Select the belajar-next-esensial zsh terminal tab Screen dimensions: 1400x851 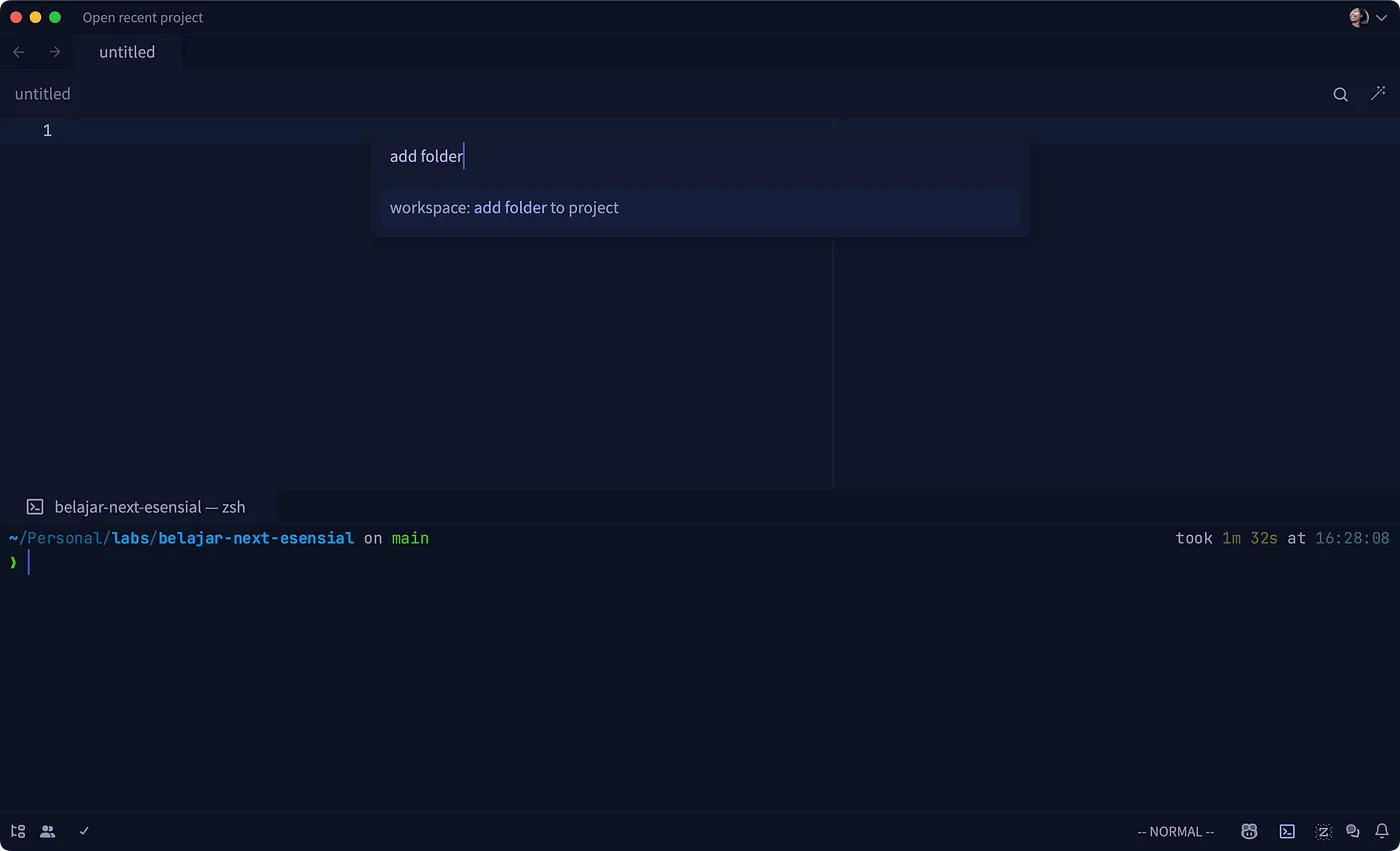point(149,507)
